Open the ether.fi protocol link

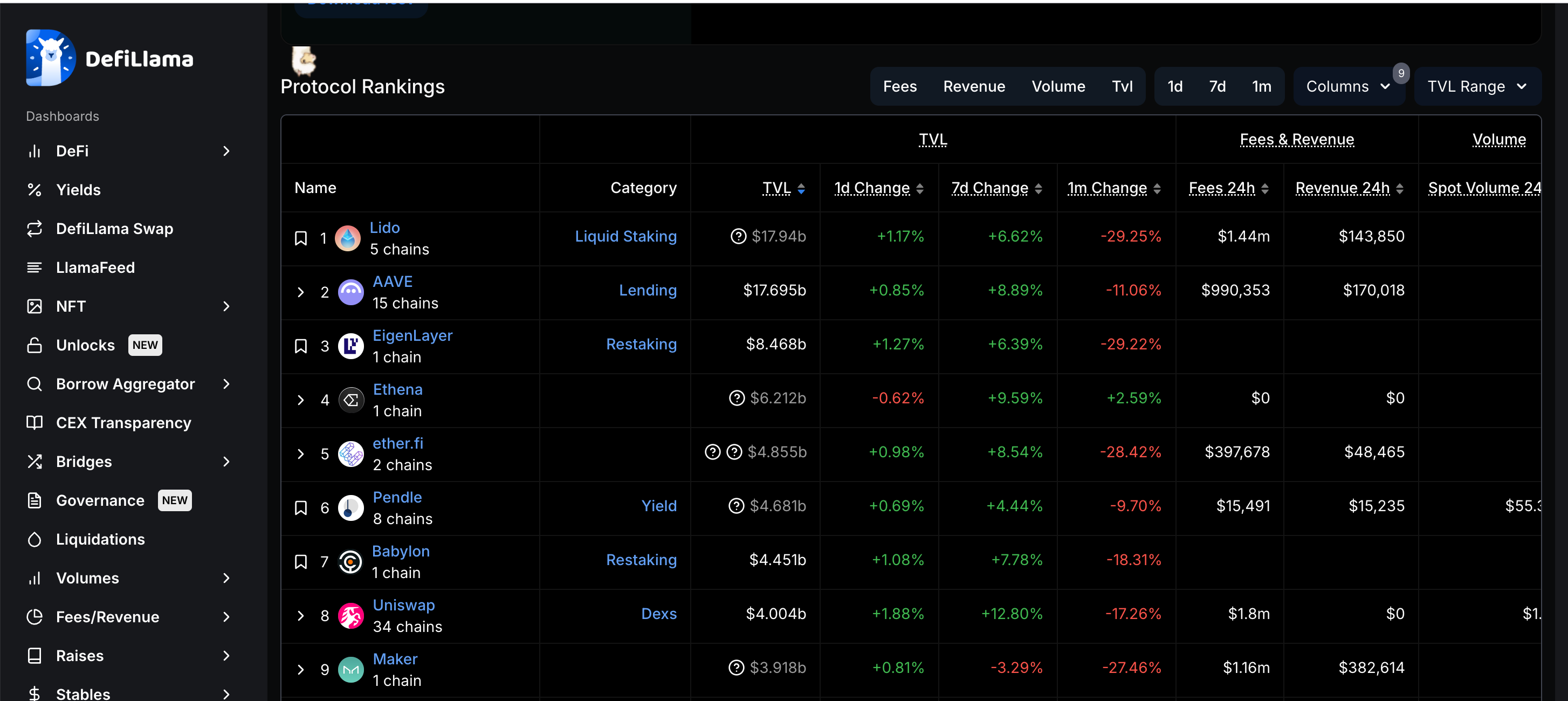pyautogui.click(x=397, y=444)
